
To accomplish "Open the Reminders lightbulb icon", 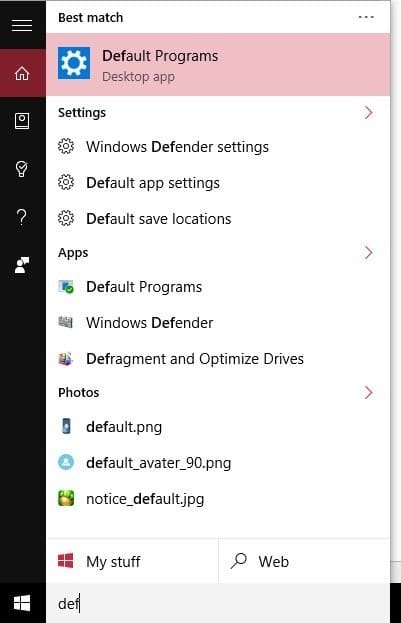I will pyautogui.click(x=22, y=169).
